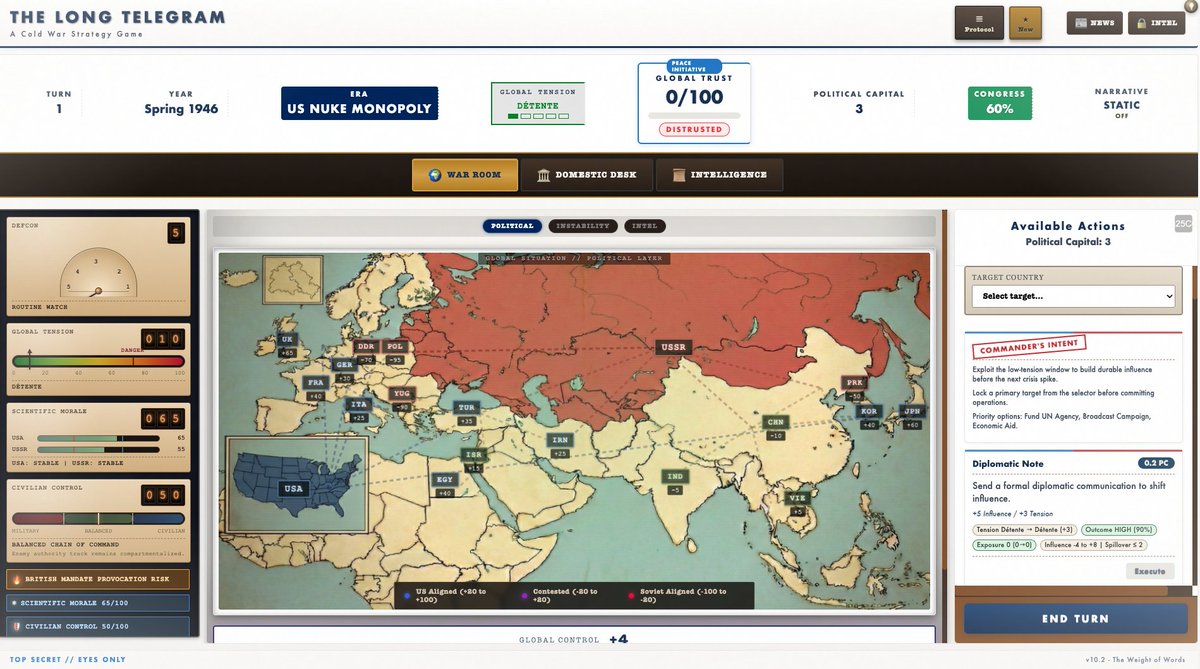Click the Global Control +4 readout

click(x=574, y=640)
